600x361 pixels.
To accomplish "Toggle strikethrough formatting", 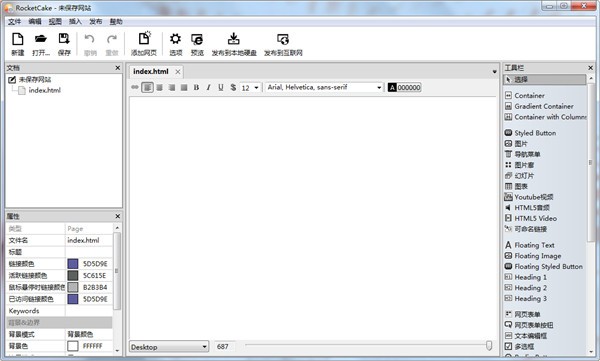I will click(x=233, y=87).
